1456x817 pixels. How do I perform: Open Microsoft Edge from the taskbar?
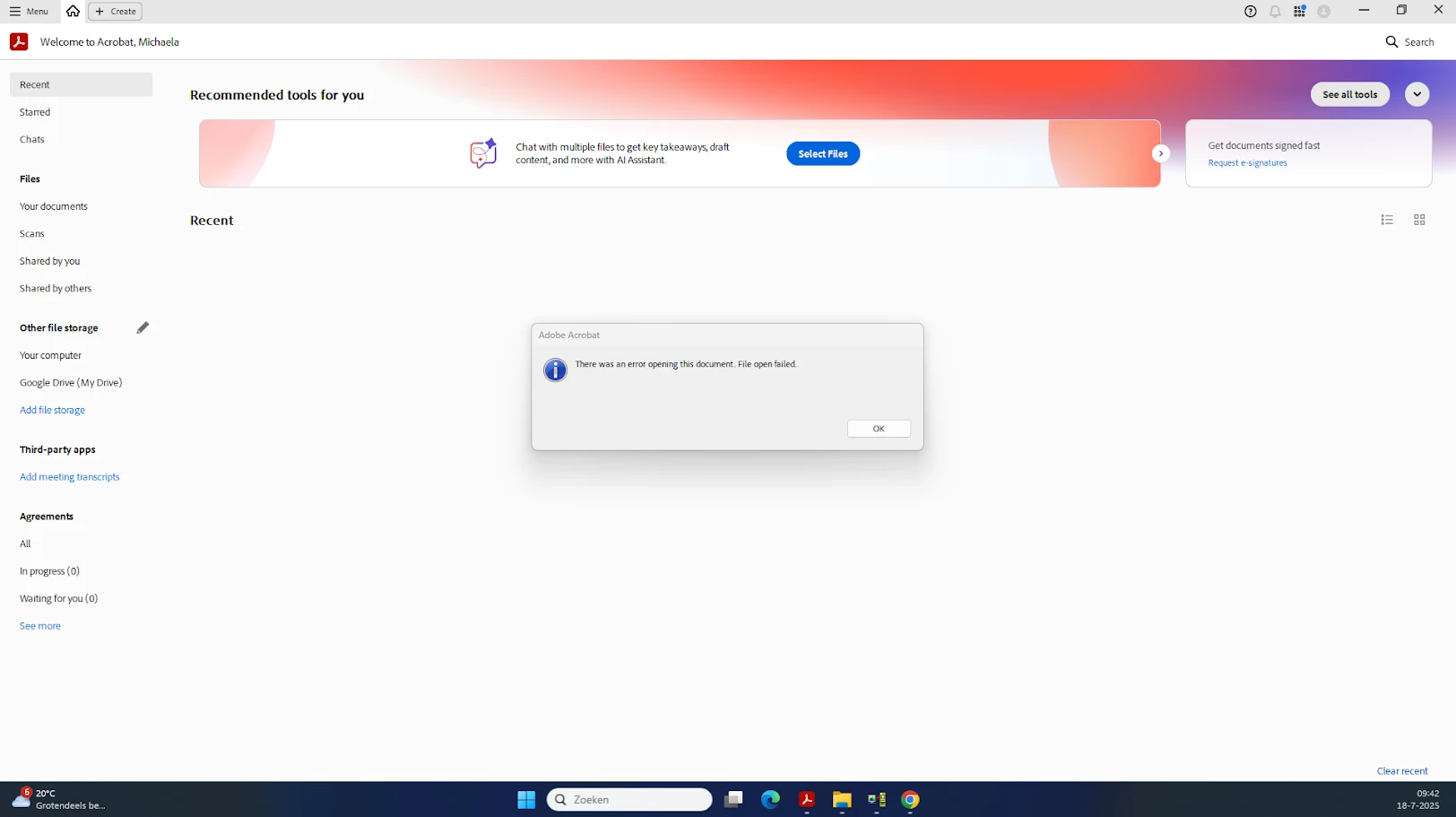coord(770,800)
